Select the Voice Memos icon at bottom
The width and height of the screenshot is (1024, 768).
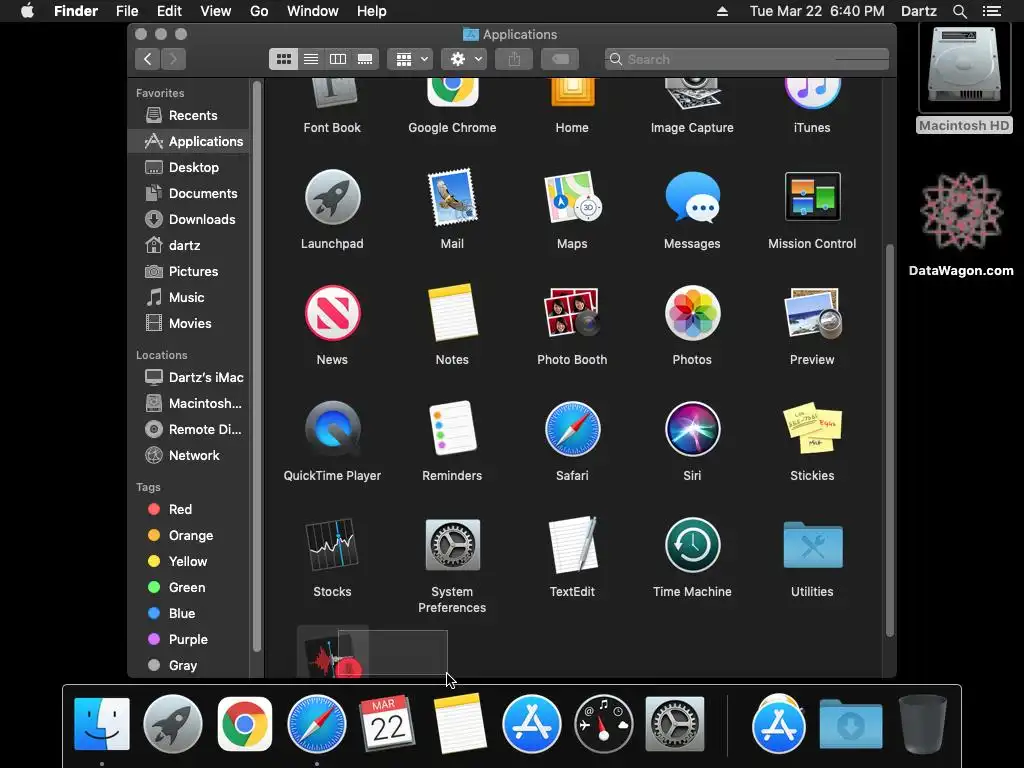coord(332,655)
